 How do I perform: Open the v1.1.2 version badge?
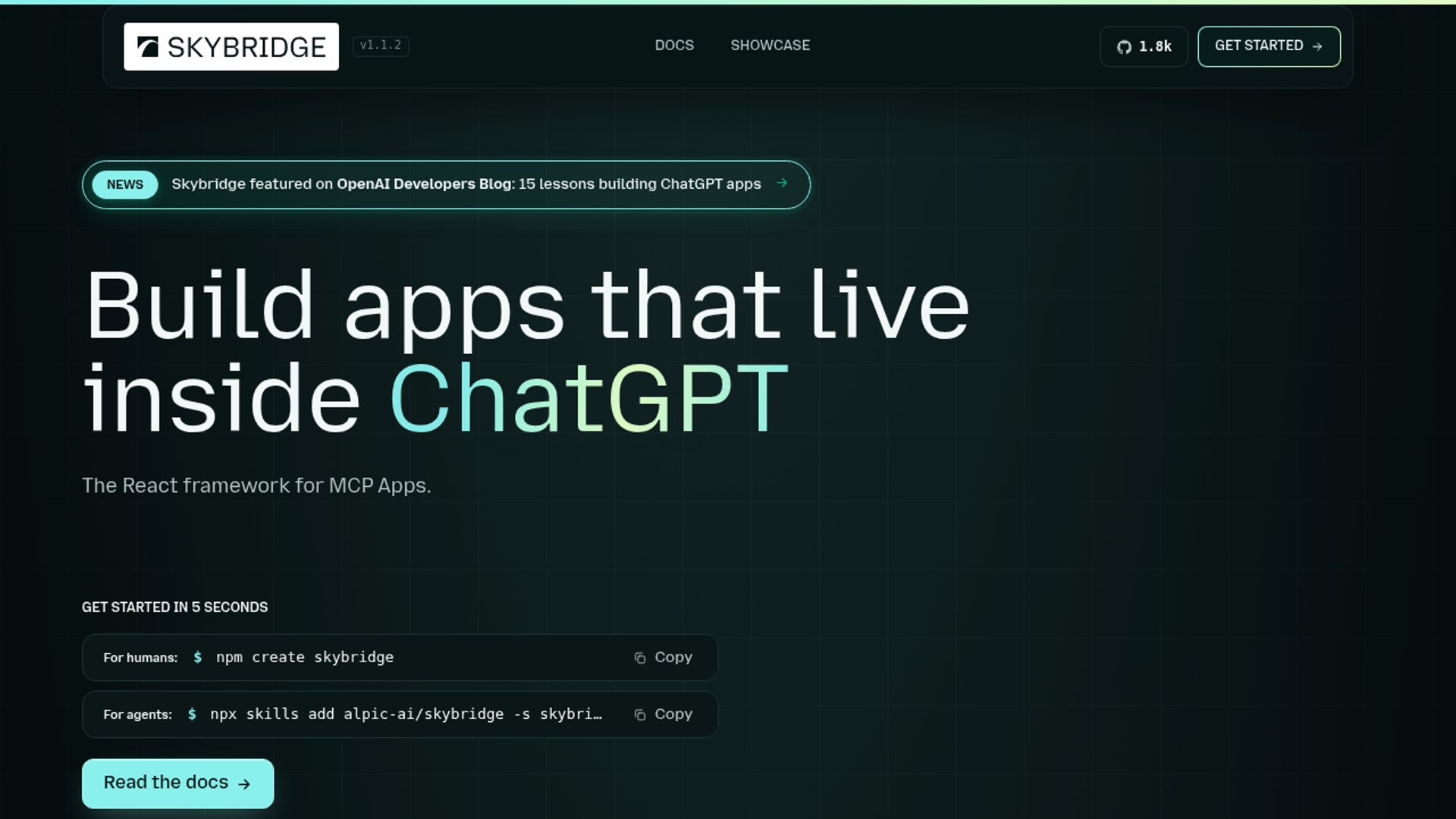[381, 45]
